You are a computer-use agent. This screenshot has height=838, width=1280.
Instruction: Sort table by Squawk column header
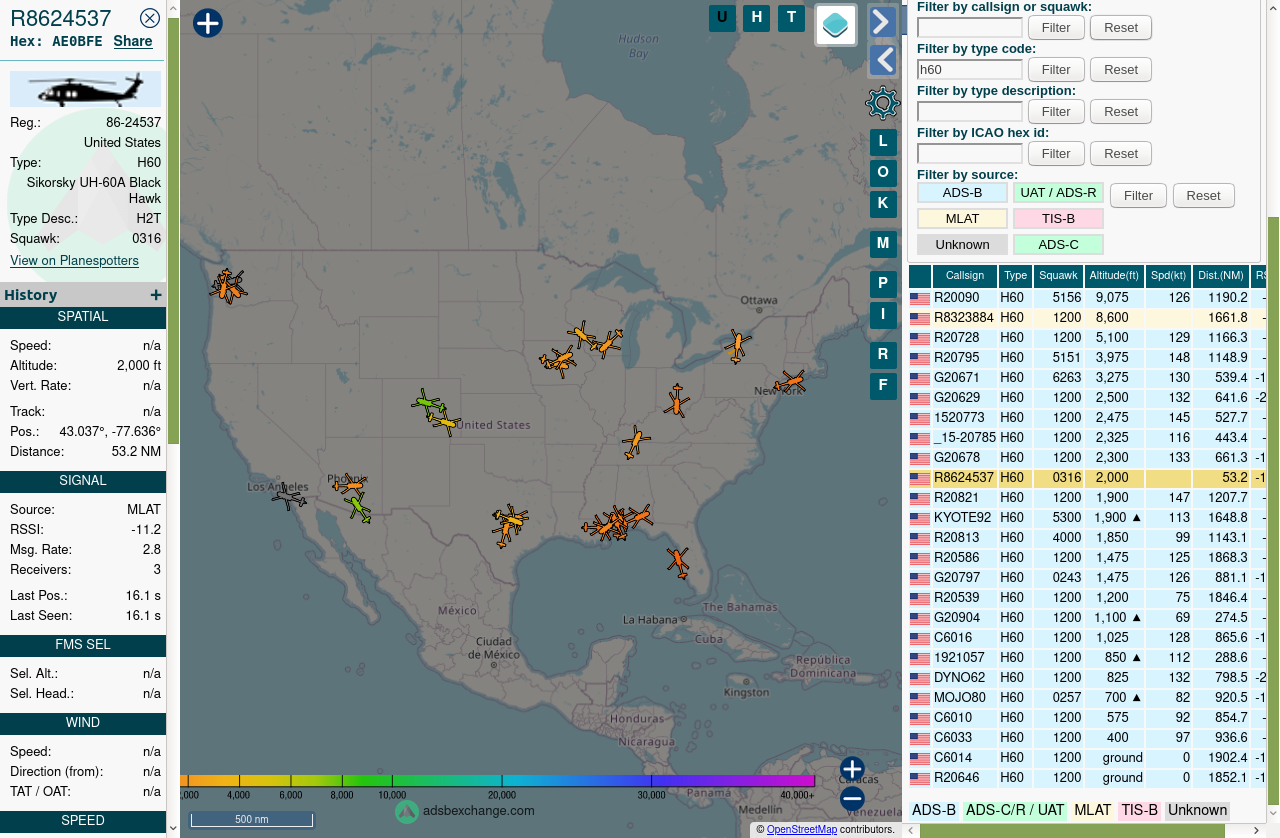(x=1059, y=276)
